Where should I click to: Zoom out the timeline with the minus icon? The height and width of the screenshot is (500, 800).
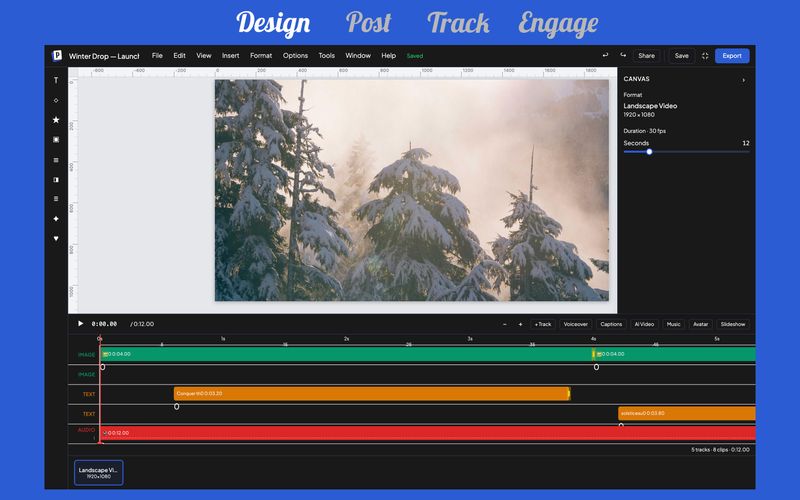point(505,324)
